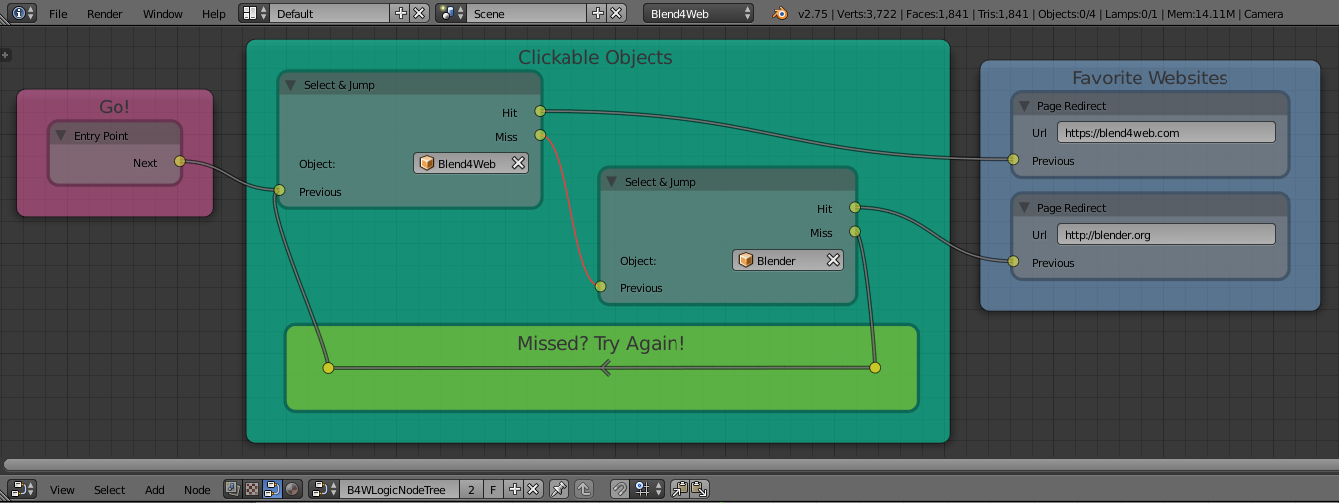Open the Window menu
Screen dimensions: 1339x503
pos(162,14)
